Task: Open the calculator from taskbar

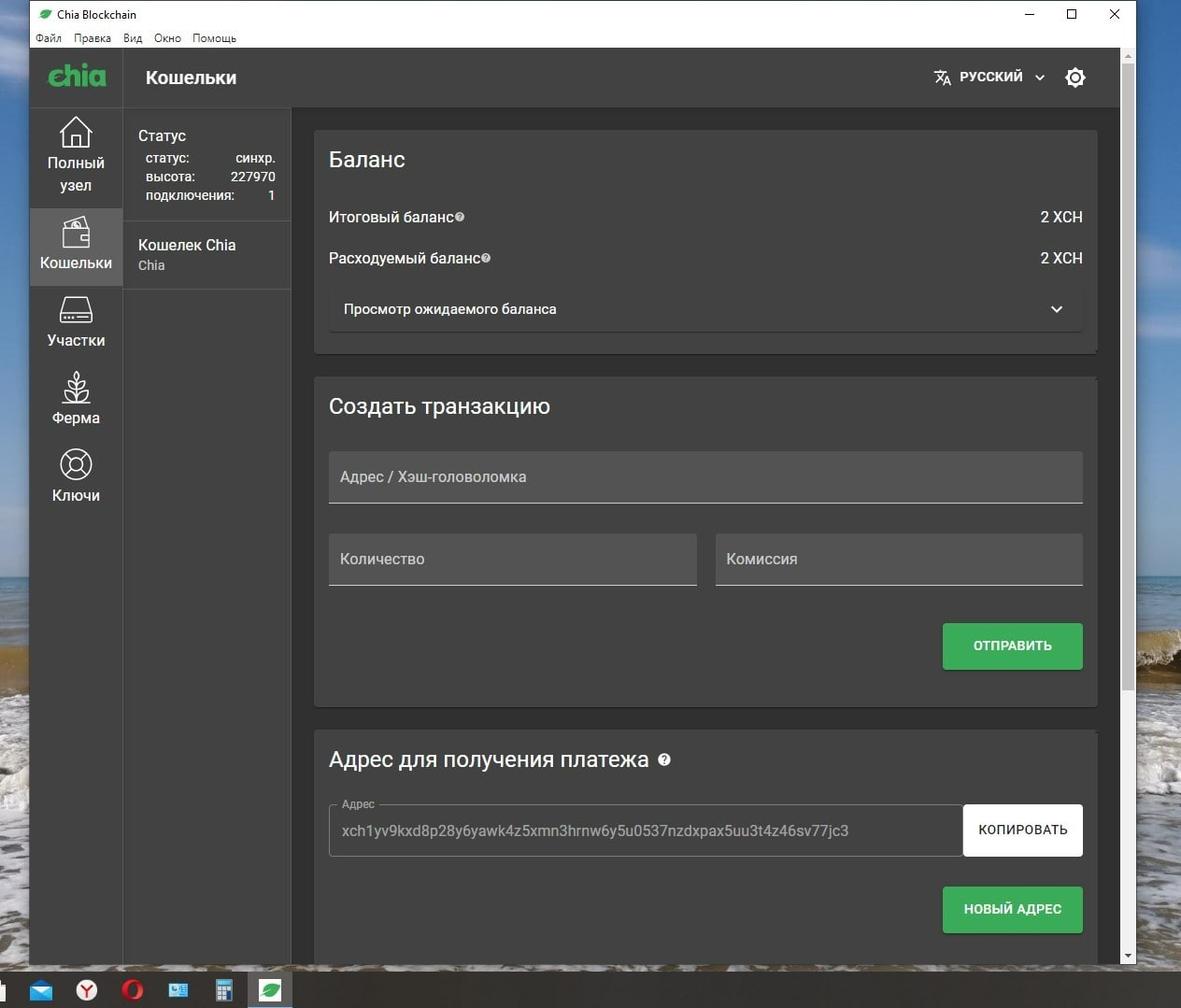Action: [224, 990]
